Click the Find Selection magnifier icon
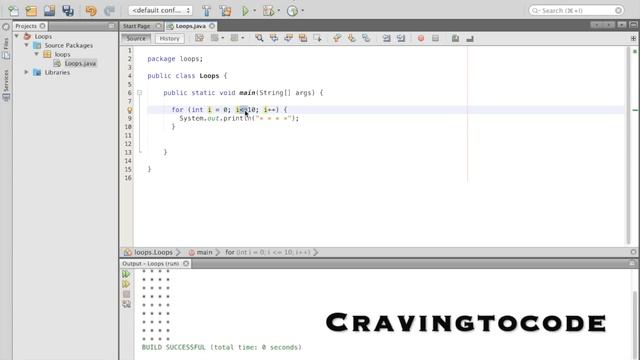Screen dimensions: 640x360 (259, 38)
